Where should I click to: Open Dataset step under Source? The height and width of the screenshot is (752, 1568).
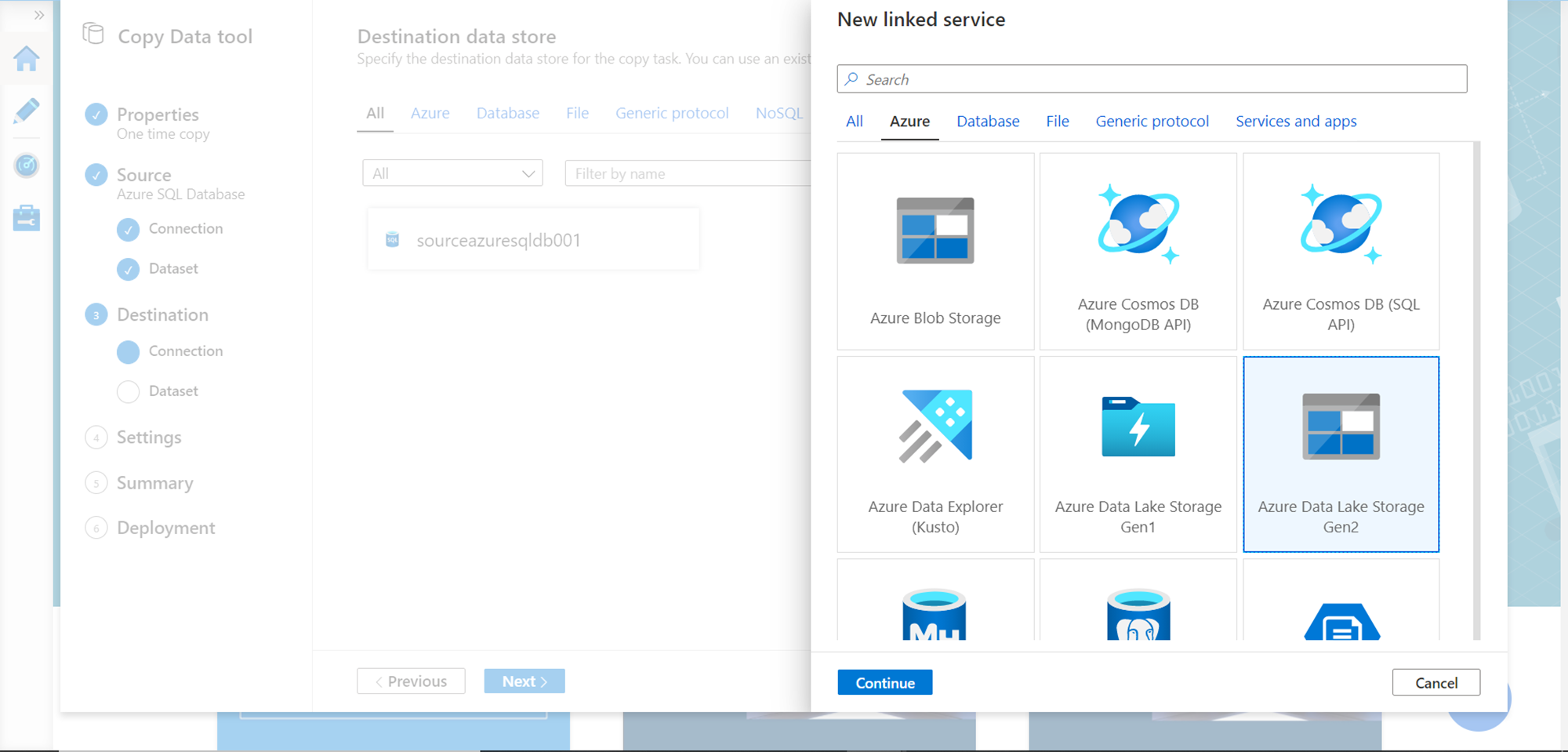(173, 268)
